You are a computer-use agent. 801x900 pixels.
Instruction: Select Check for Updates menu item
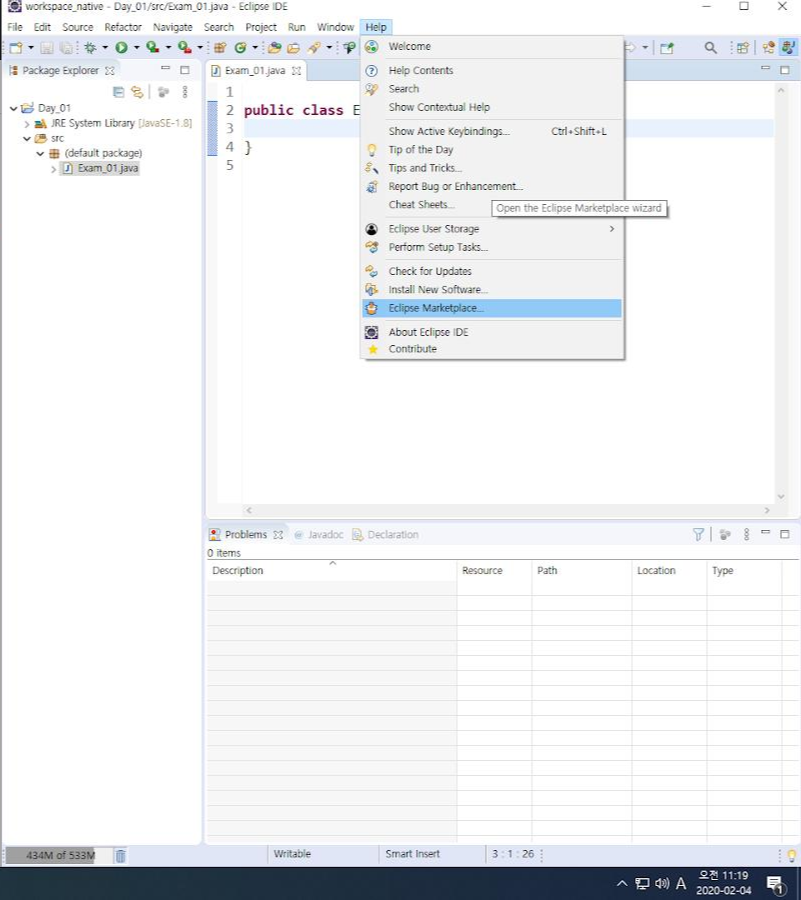point(492,271)
